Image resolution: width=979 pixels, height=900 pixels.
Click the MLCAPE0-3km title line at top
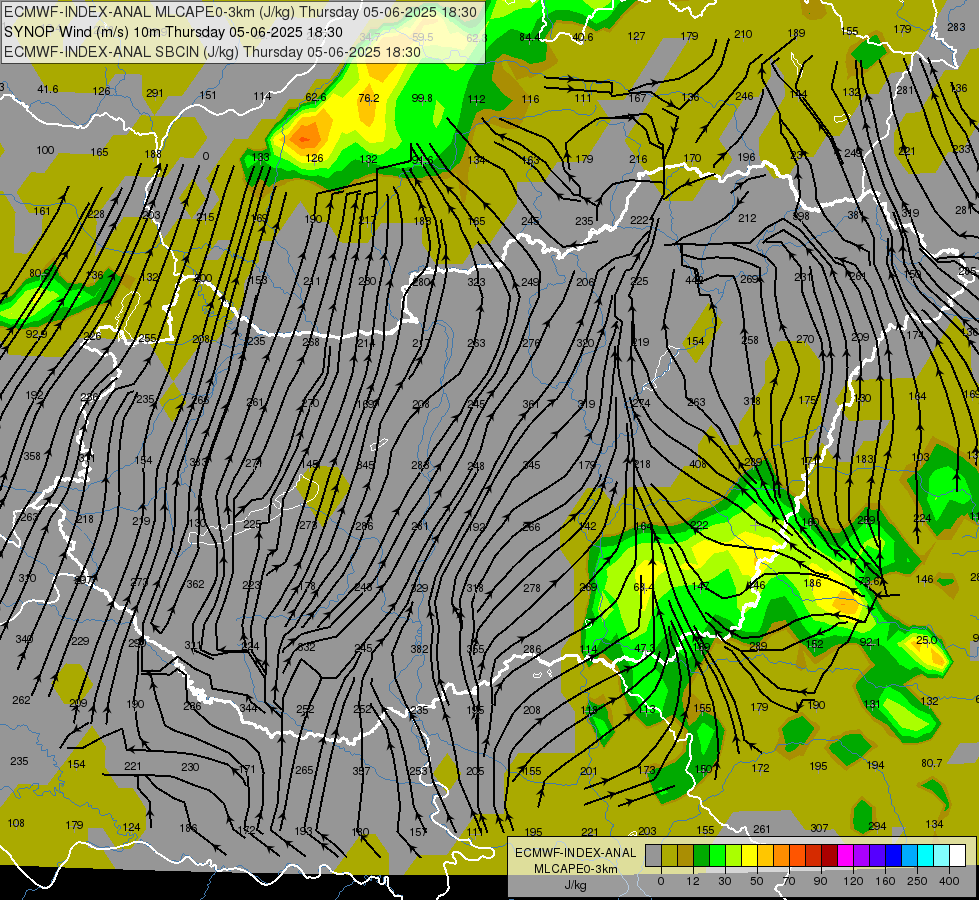coord(240,12)
